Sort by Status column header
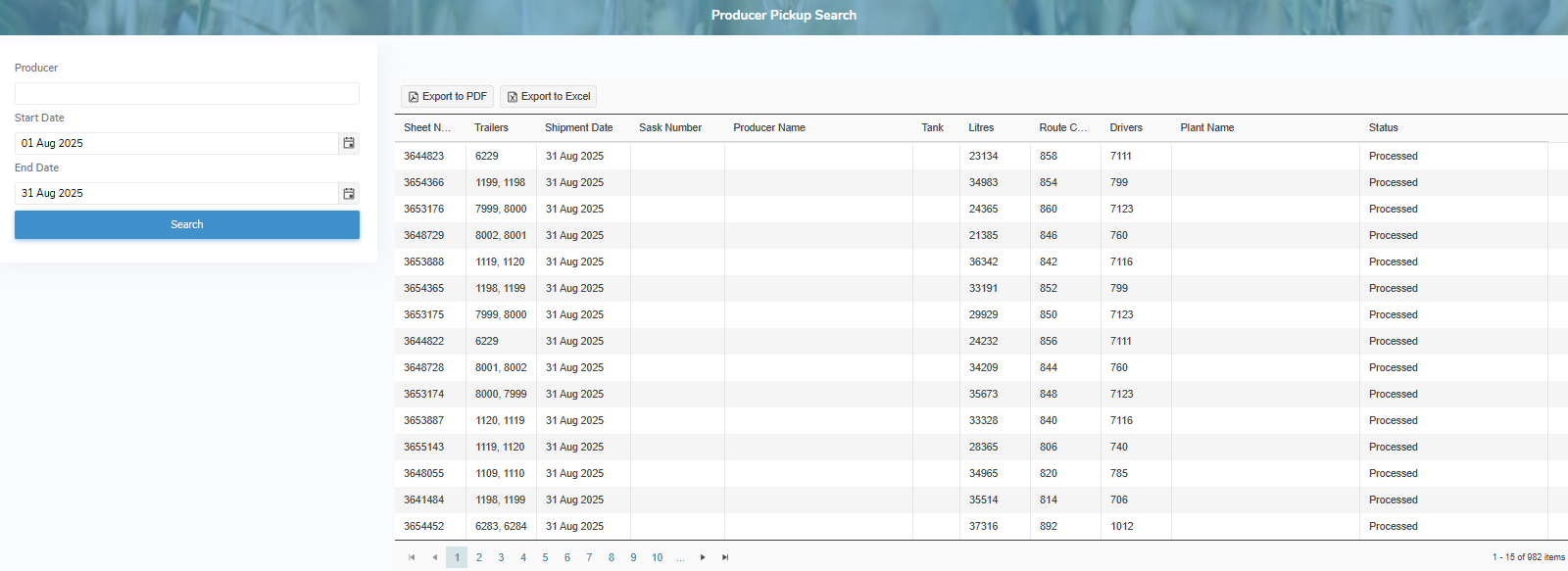Screen dimensions: 1568x571 coord(1383,128)
